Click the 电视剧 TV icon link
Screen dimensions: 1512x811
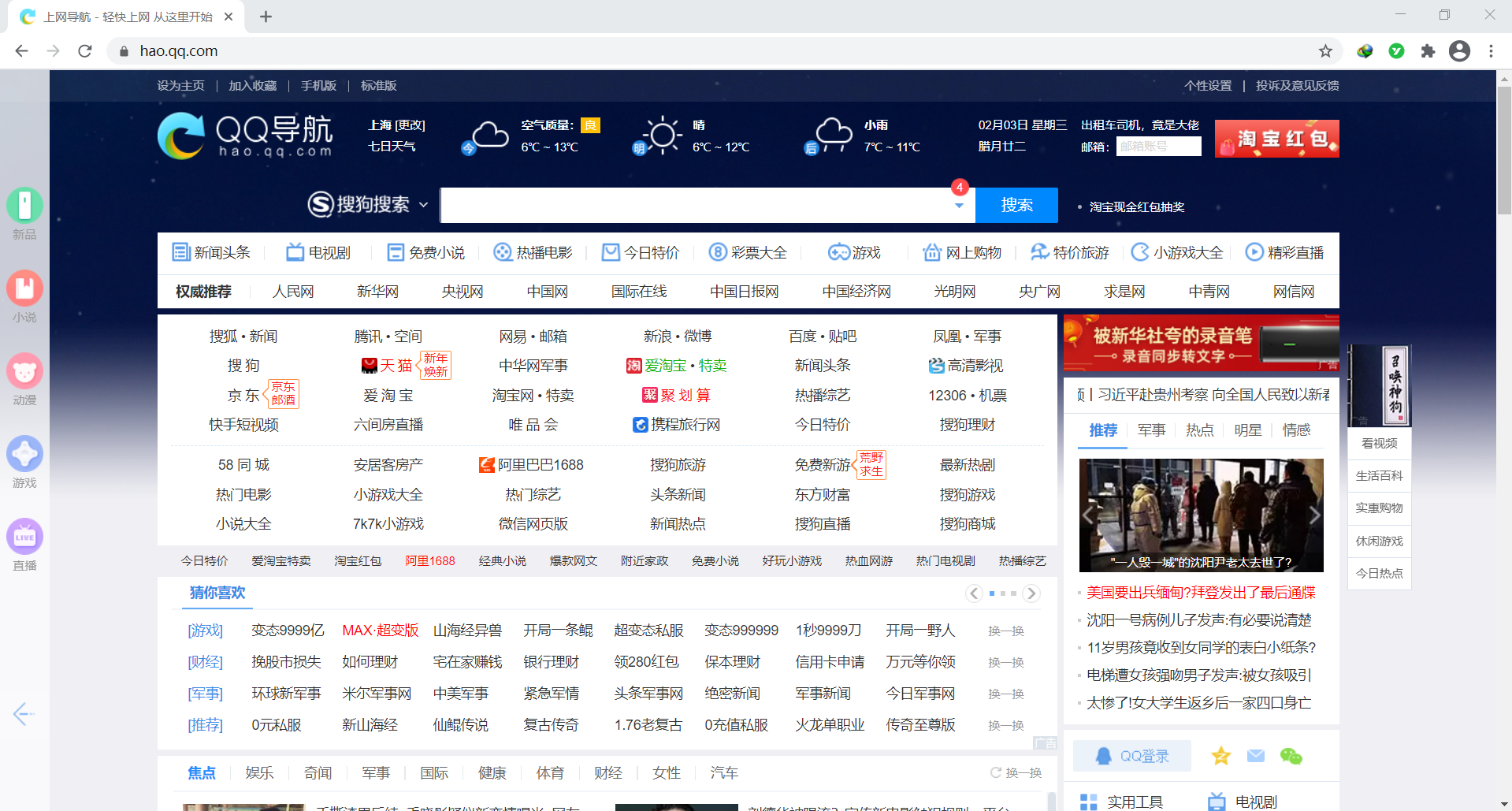(318, 252)
